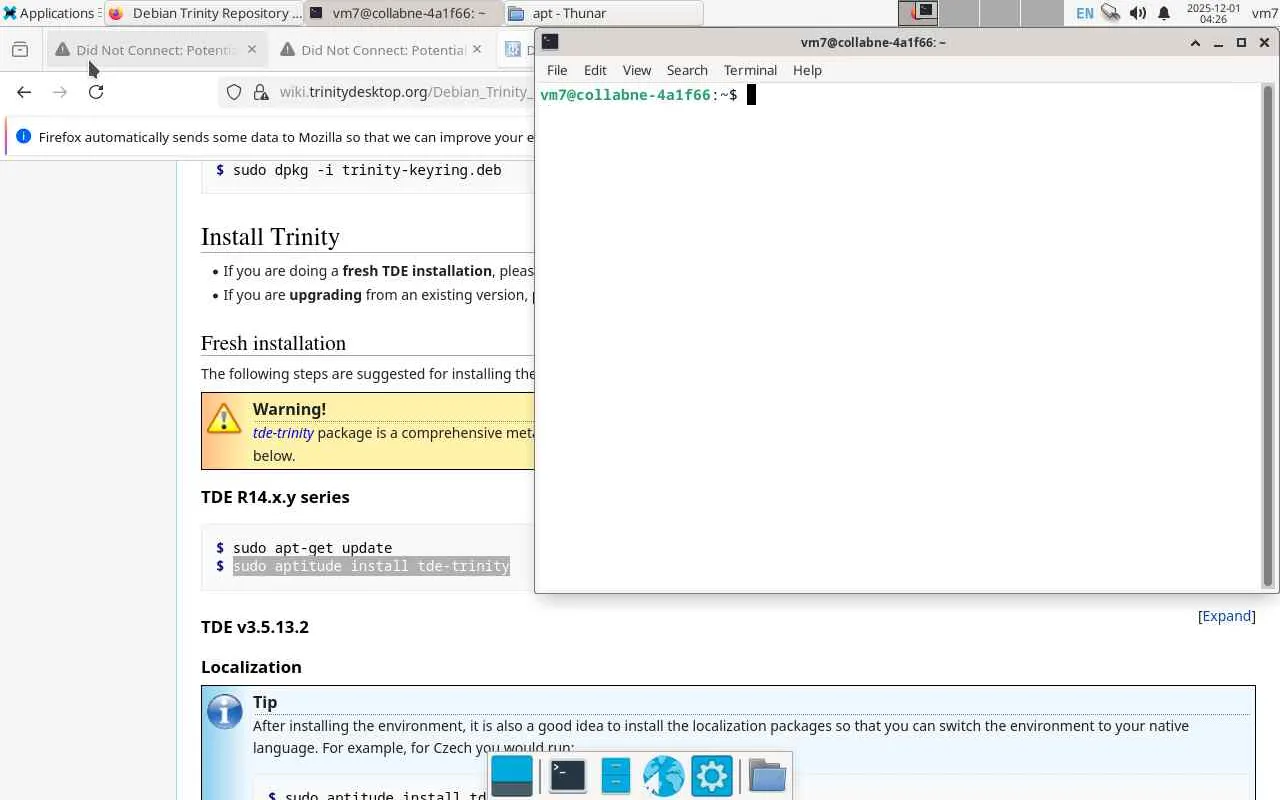Click the terminal icon on taskbar button
The width and height of the screenshot is (1280, 800).
pos(317,13)
